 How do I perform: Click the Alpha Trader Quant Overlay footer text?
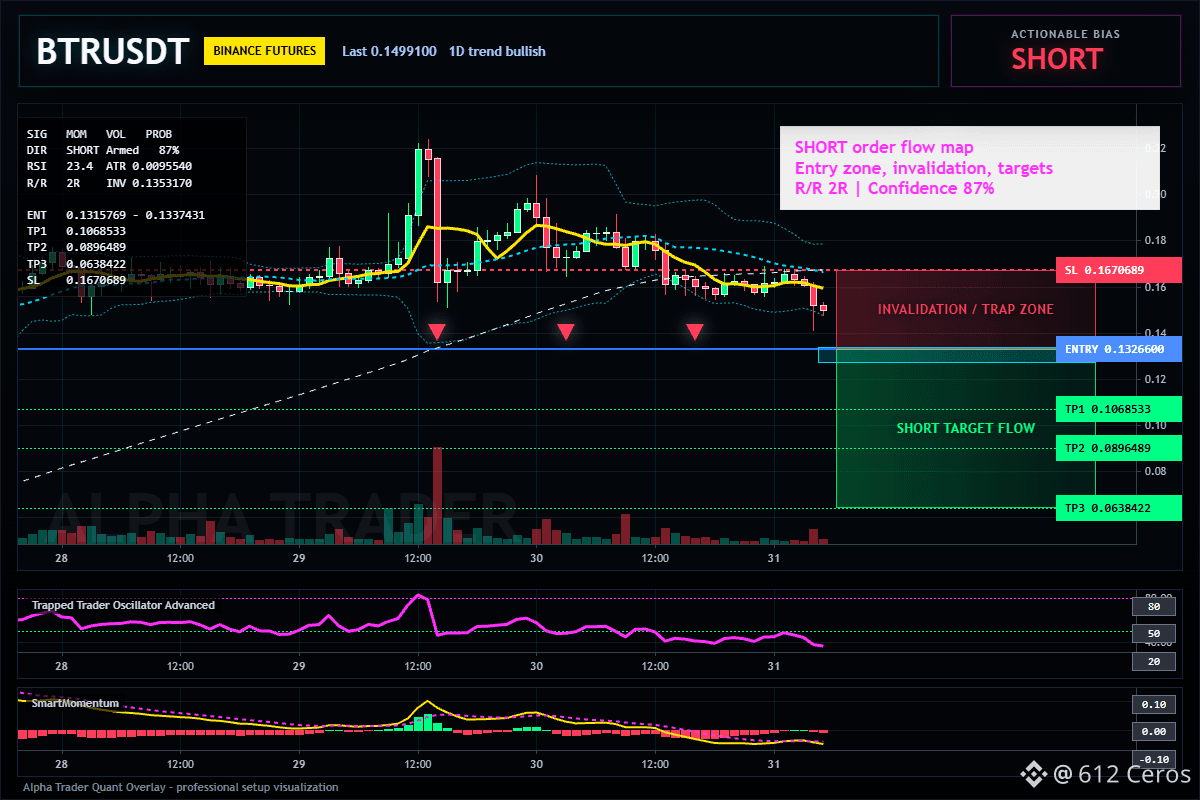(180, 787)
